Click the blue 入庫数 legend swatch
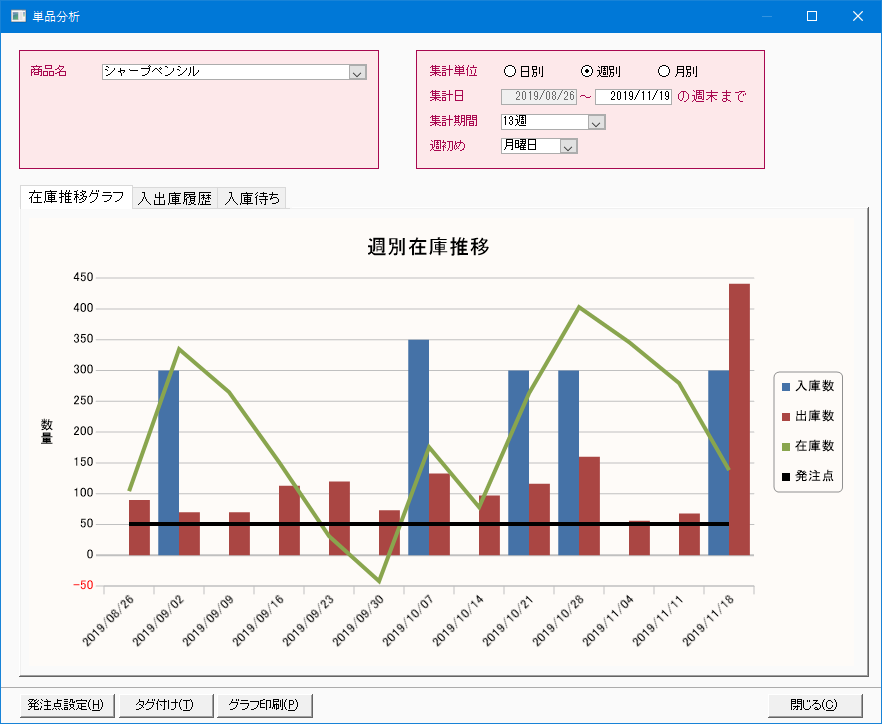The height and width of the screenshot is (724, 882). pos(786,386)
